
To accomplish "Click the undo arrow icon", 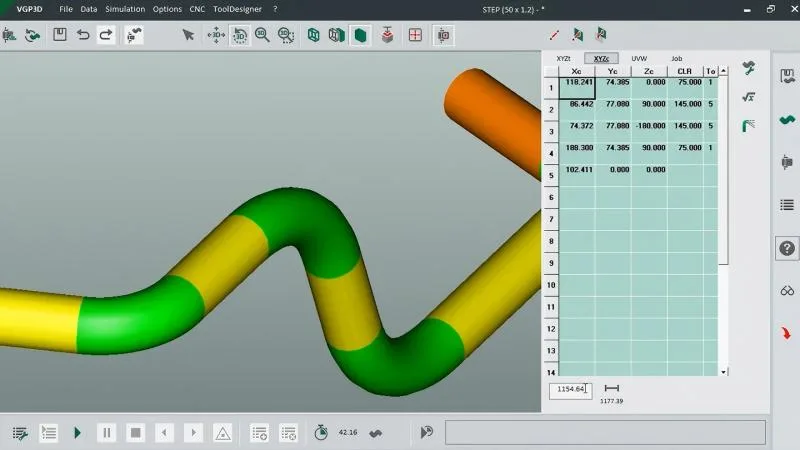I will [x=83, y=35].
